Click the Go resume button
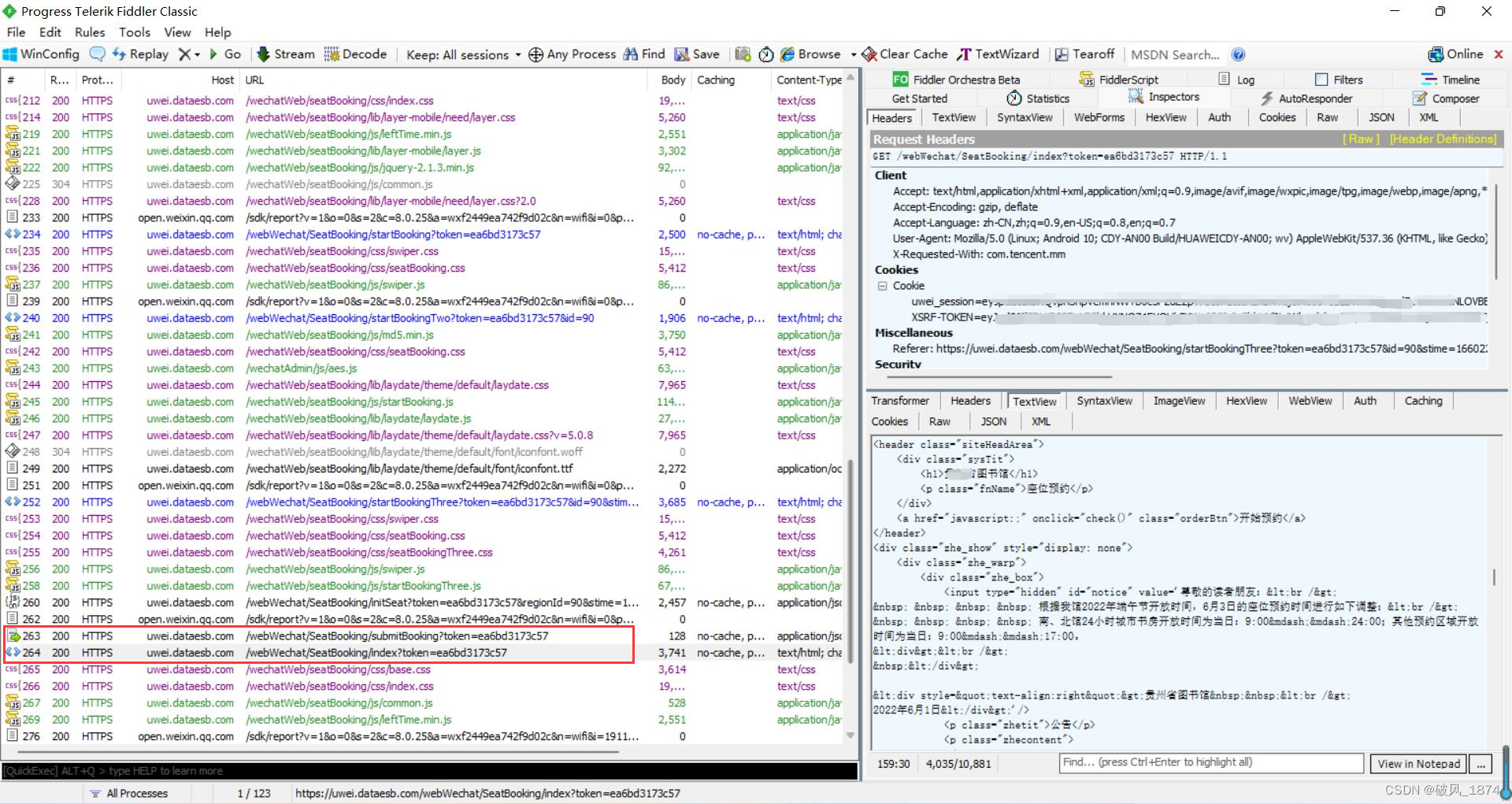The height and width of the screenshot is (804, 1512). 224,54
